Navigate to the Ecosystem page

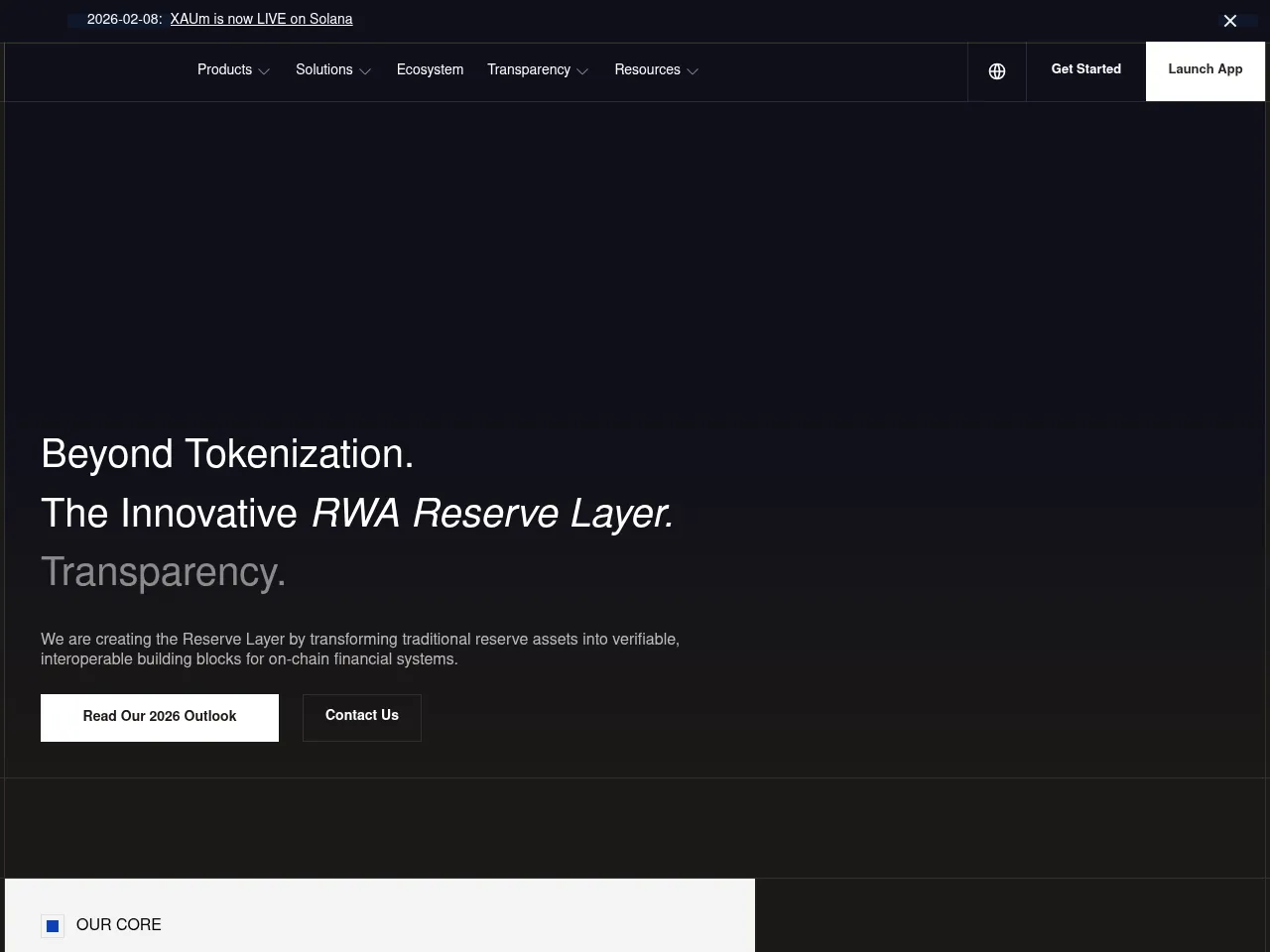coord(430,70)
